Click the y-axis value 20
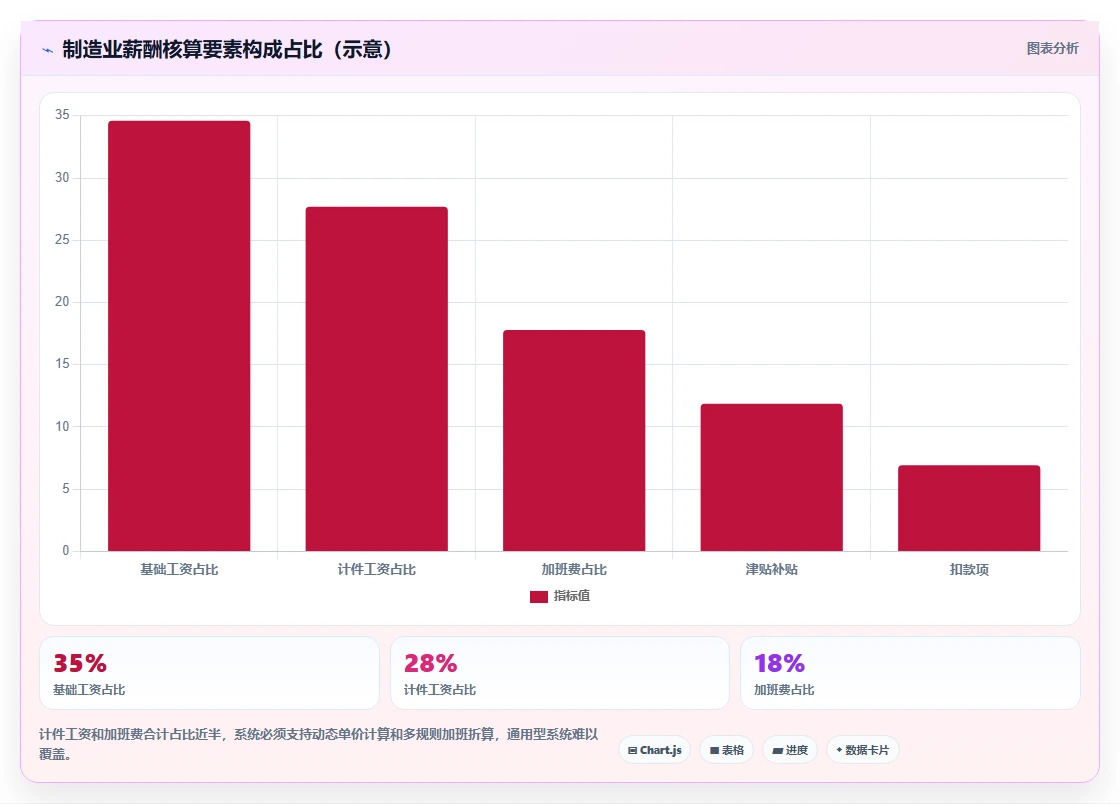The image size is (1120, 804). tap(62, 301)
